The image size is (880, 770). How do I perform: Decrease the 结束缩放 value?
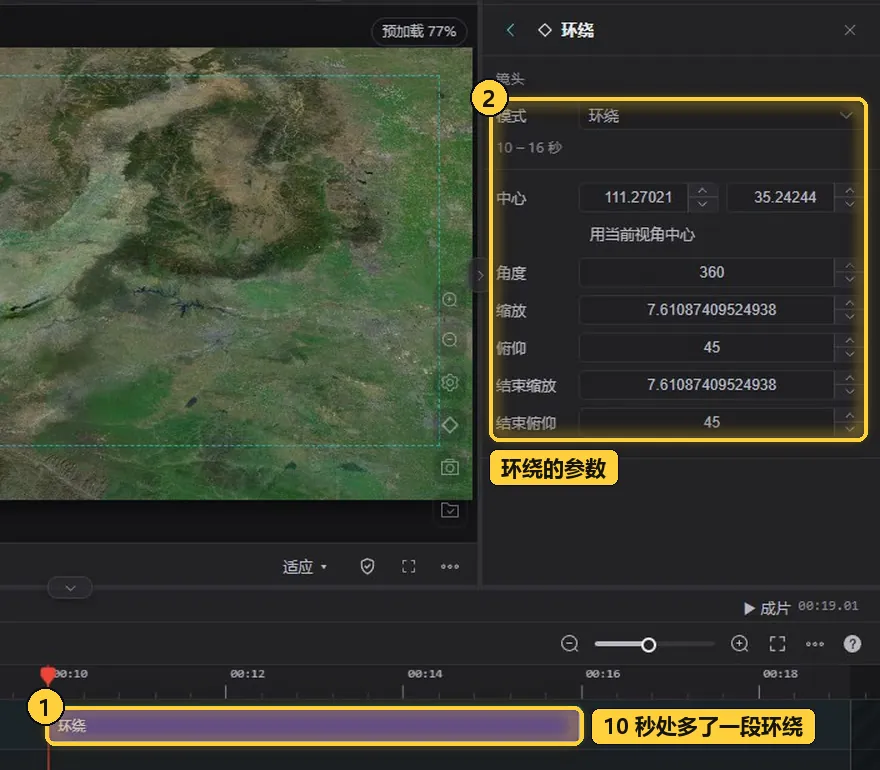(849, 392)
